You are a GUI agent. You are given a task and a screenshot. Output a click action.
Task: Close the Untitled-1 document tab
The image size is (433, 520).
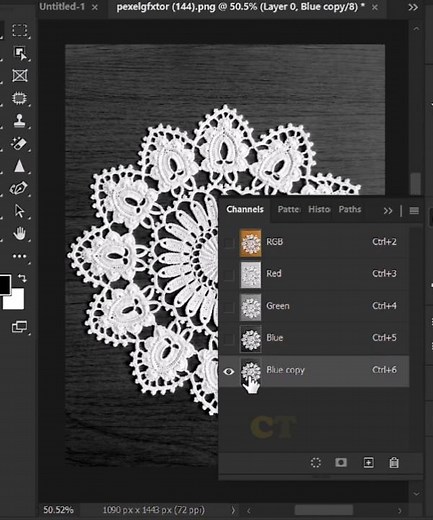pyautogui.click(x=95, y=7)
